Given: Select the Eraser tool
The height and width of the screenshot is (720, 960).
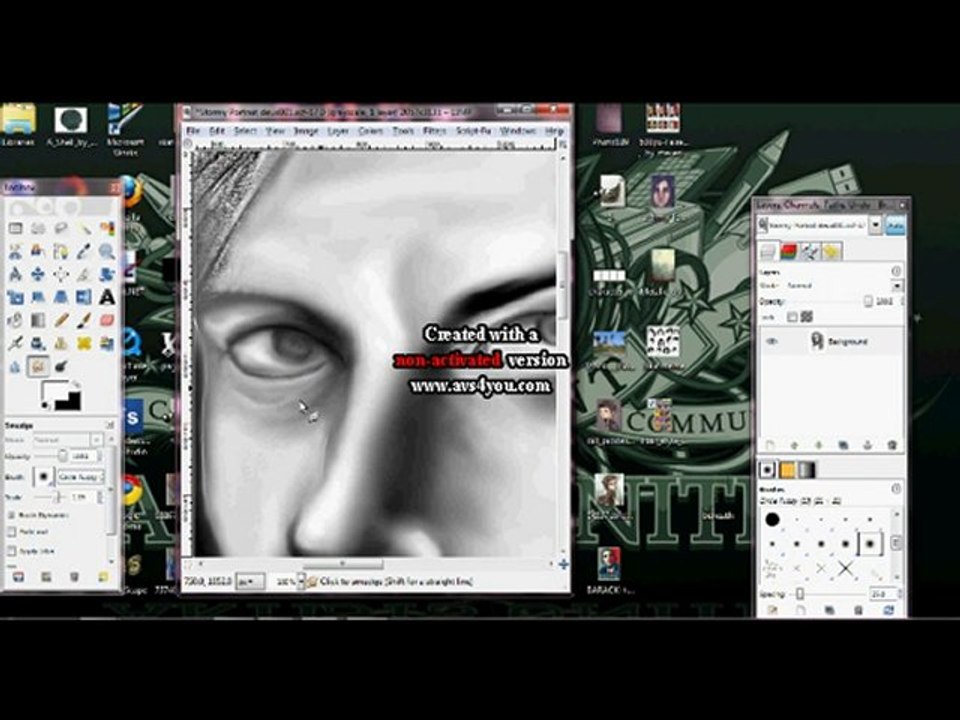Looking at the screenshot, I should tap(108, 320).
